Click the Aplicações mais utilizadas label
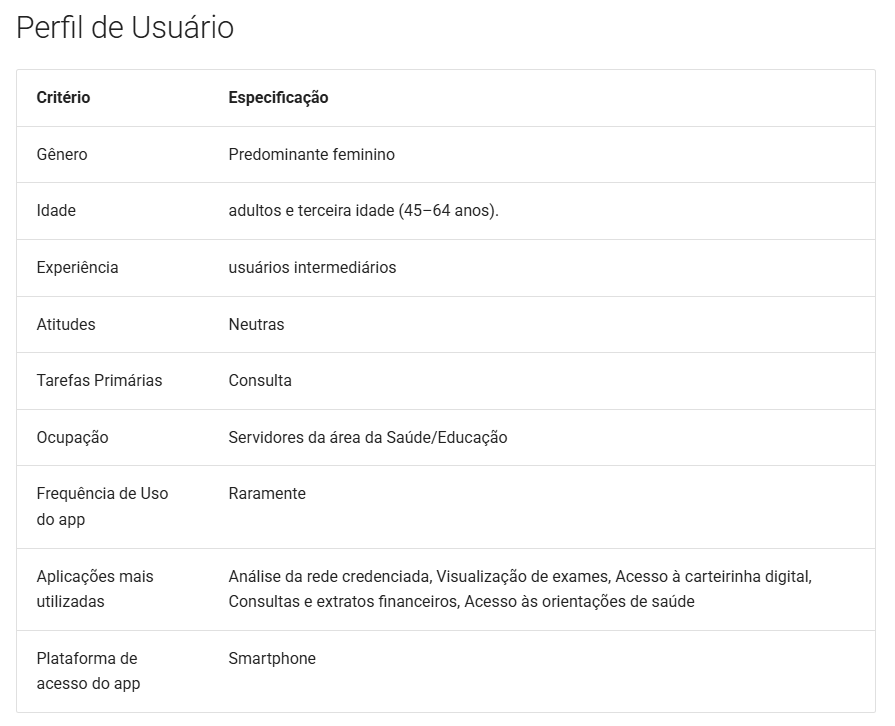895x726 pixels. coord(95,589)
